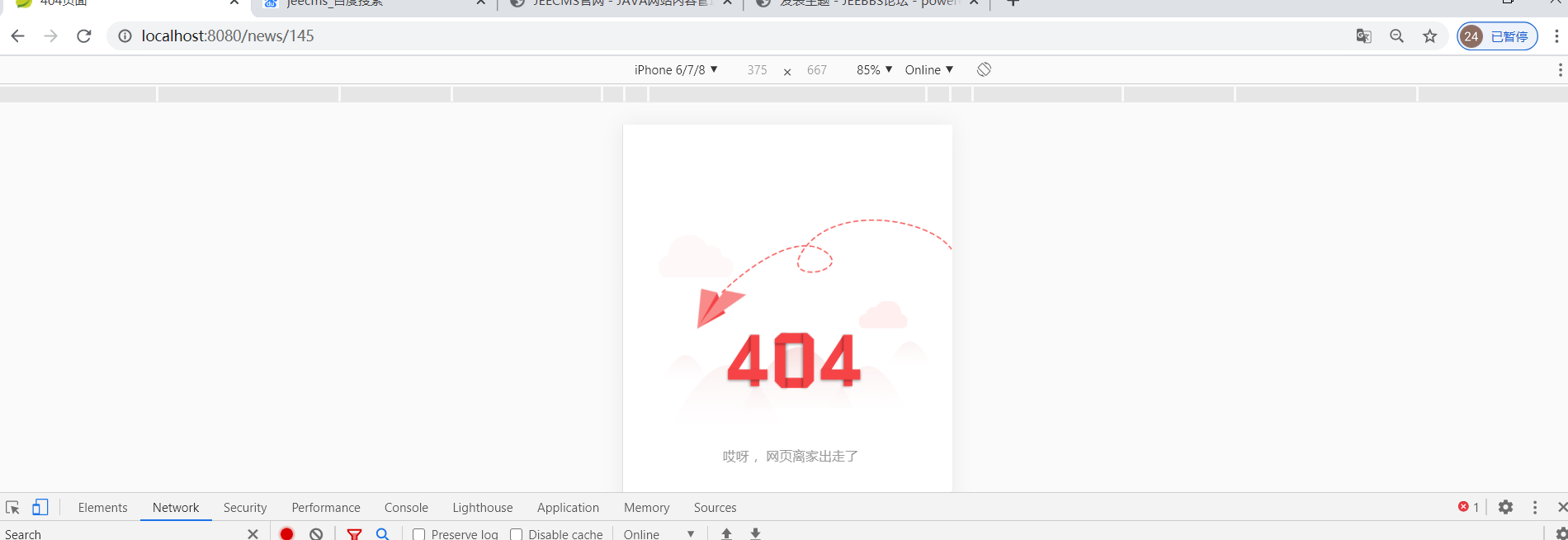Image resolution: width=1568 pixels, height=540 pixels.
Task: Open DevTools settings gear
Action: click(x=1506, y=507)
